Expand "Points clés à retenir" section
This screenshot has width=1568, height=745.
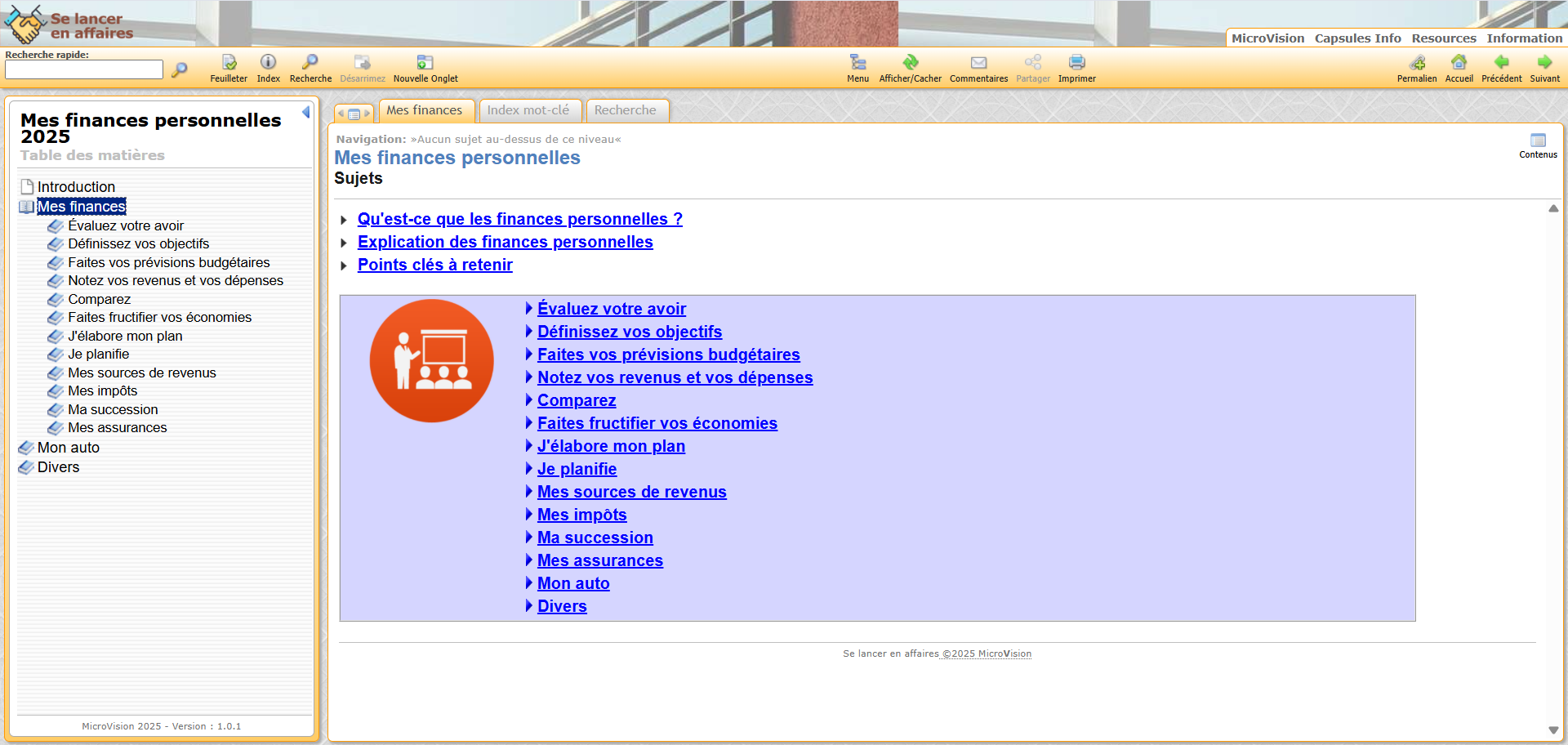tap(344, 265)
